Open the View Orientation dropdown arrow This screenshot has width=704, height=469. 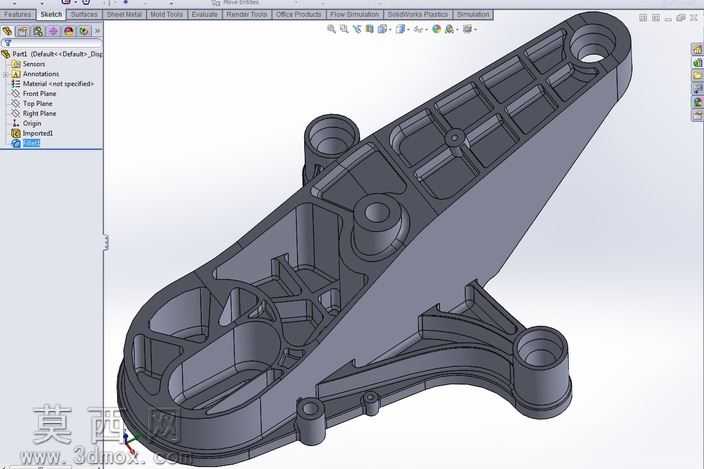coord(390,30)
